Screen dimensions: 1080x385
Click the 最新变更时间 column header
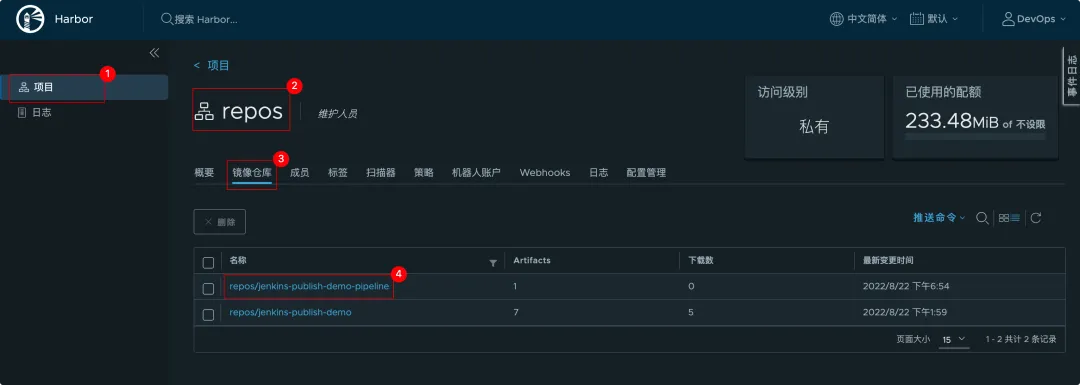889,260
